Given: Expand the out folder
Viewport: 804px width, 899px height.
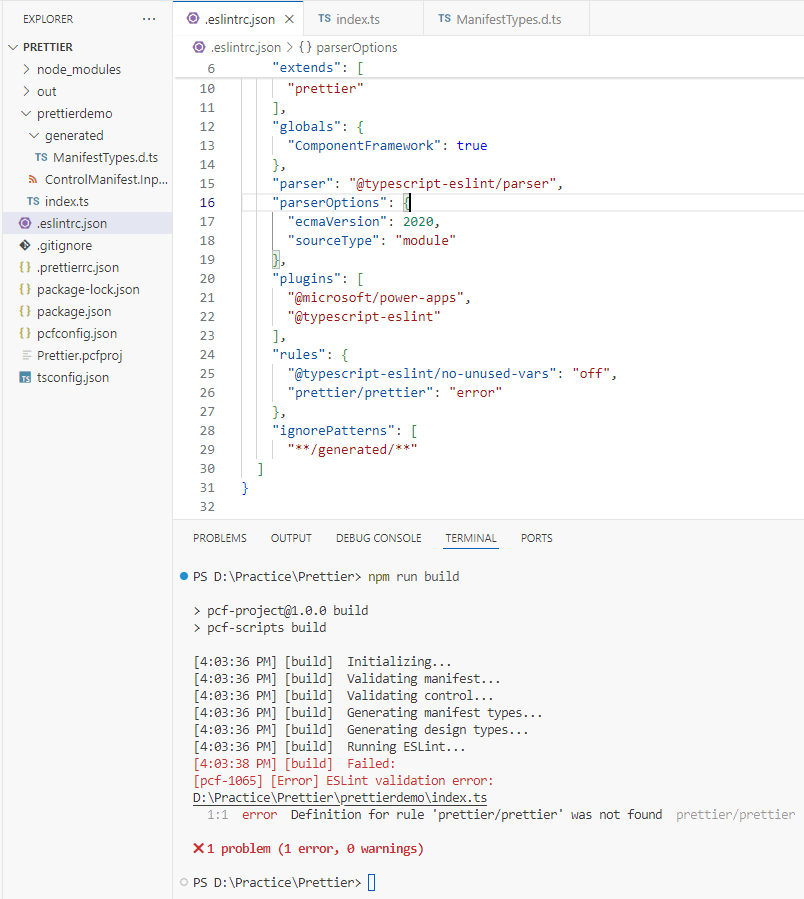Looking at the screenshot, I should tap(27, 91).
